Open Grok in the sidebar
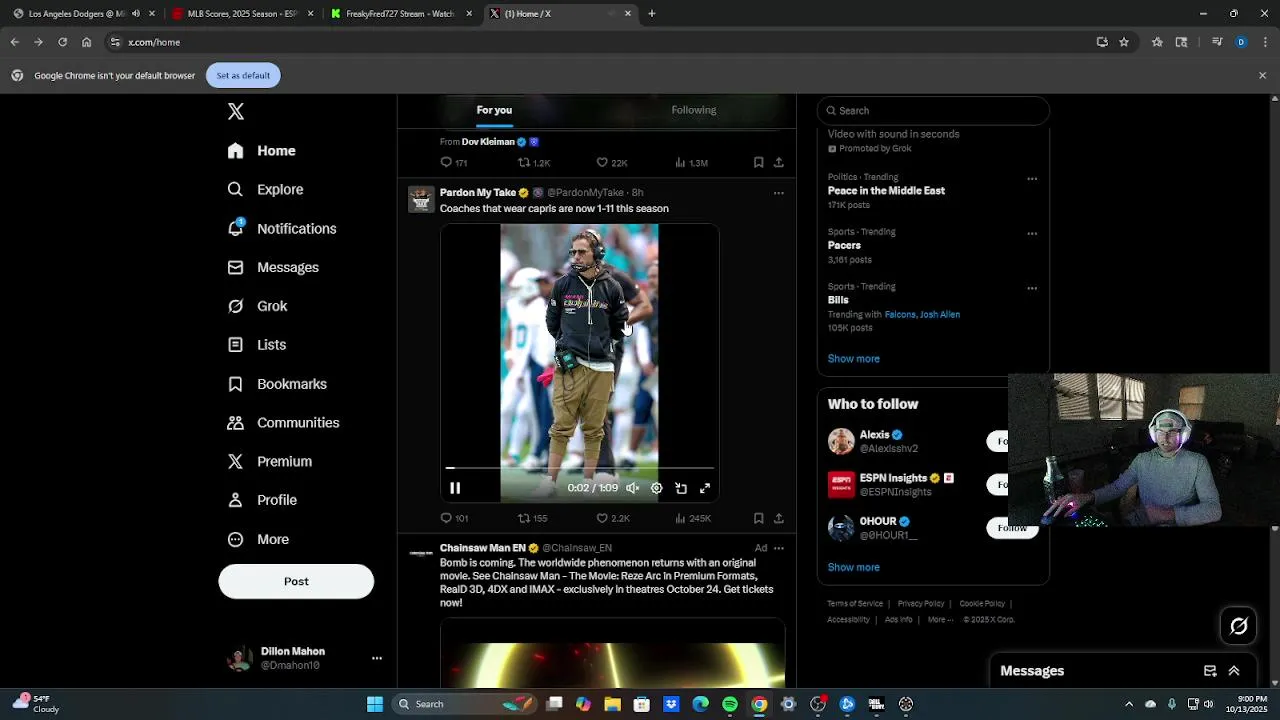This screenshot has height=720, width=1280. coord(257,306)
